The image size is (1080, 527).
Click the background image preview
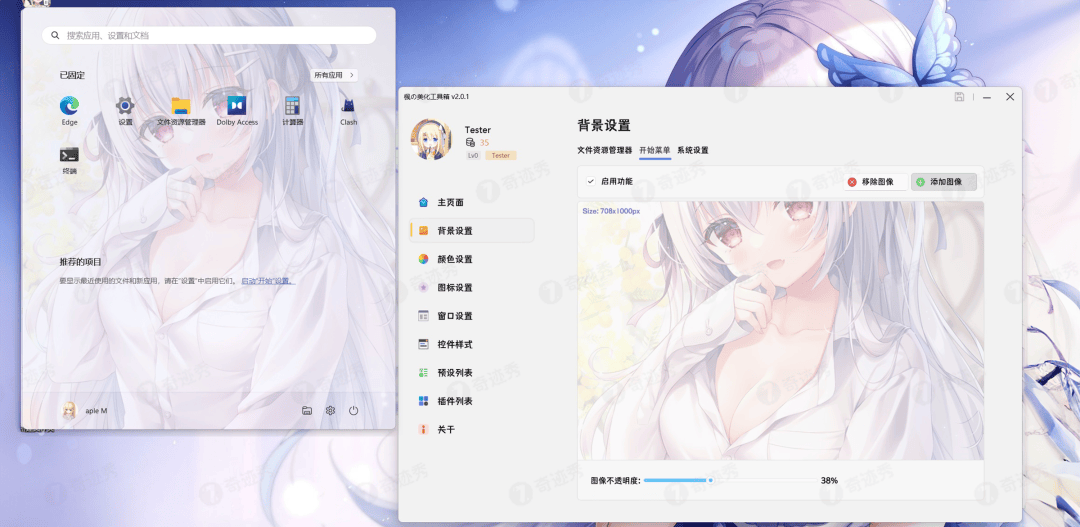[x=780, y=331]
